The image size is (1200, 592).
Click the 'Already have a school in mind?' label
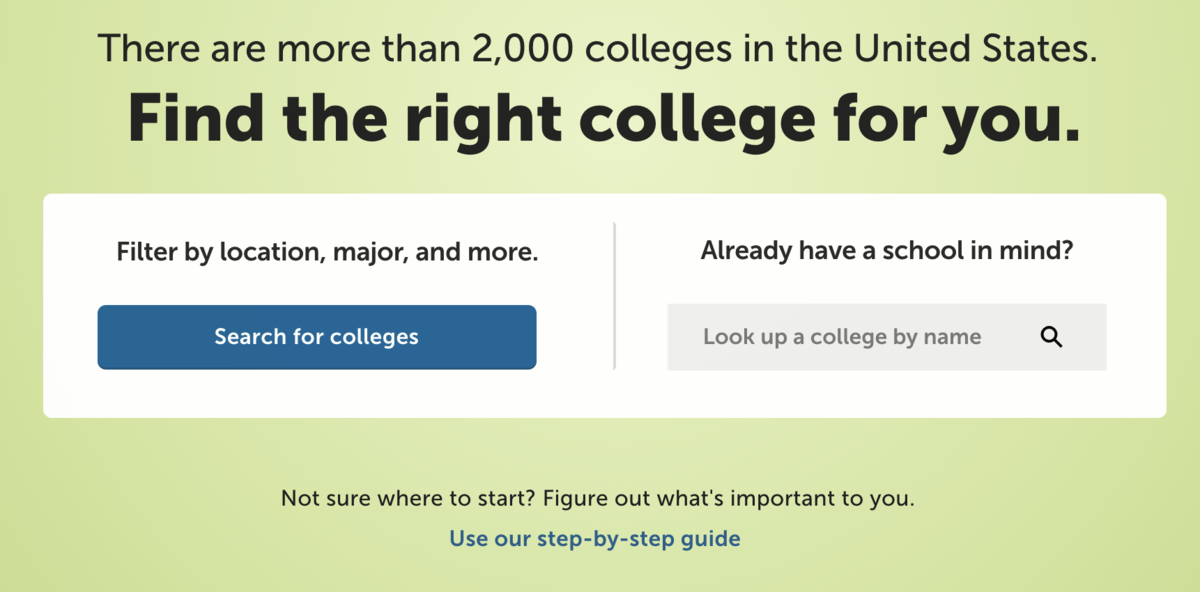(887, 250)
